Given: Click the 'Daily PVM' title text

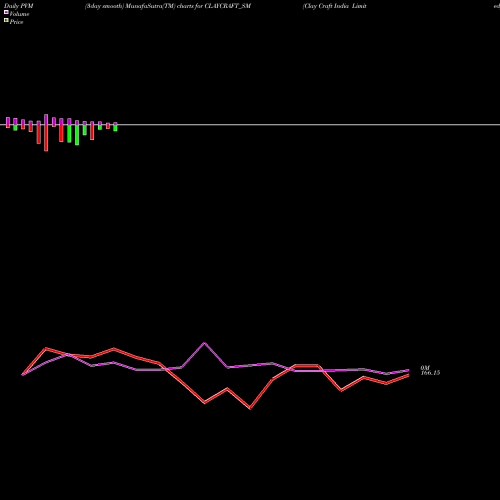Looking at the screenshot, I should pyautogui.click(x=19, y=6).
